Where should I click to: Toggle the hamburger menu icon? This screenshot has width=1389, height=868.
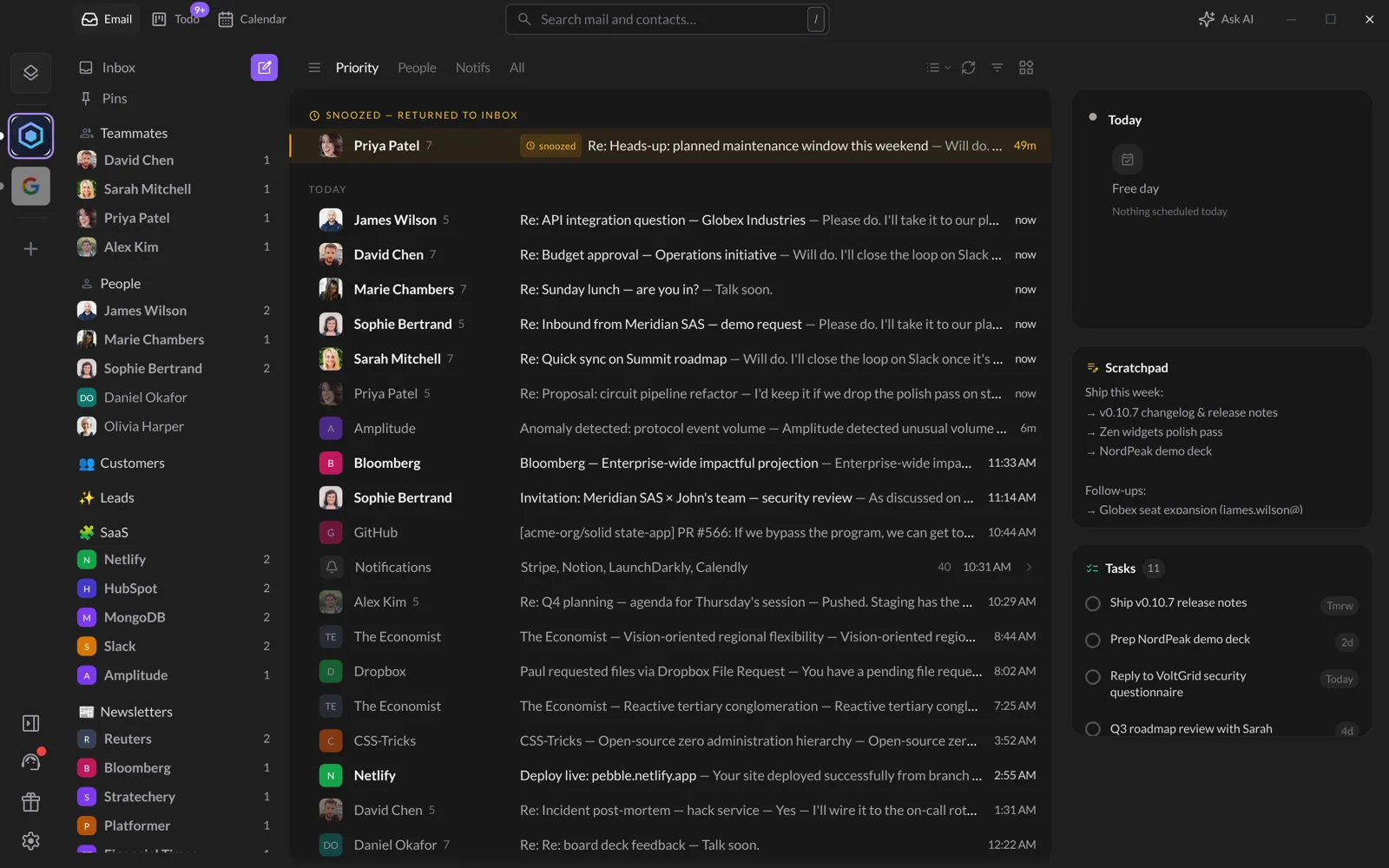click(x=314, y=68)
